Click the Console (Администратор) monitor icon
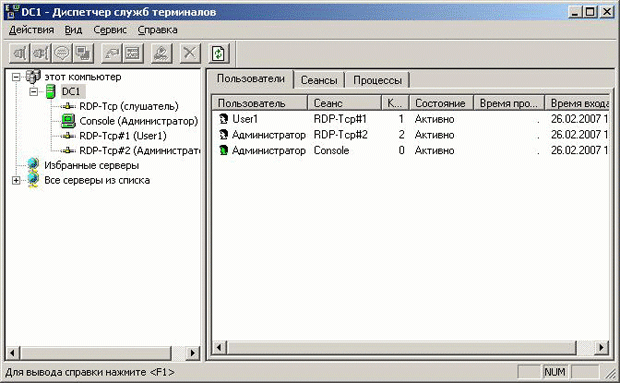The image size is (620, 383). 68,121
